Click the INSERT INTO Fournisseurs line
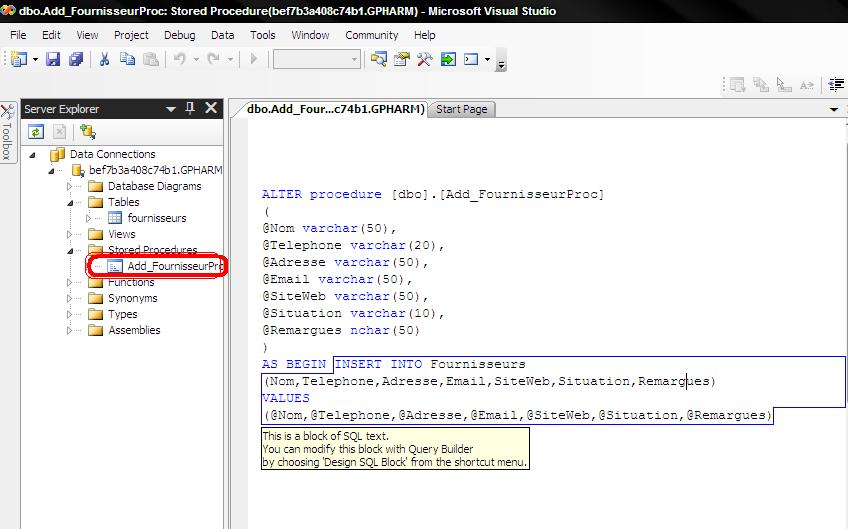 430,364
